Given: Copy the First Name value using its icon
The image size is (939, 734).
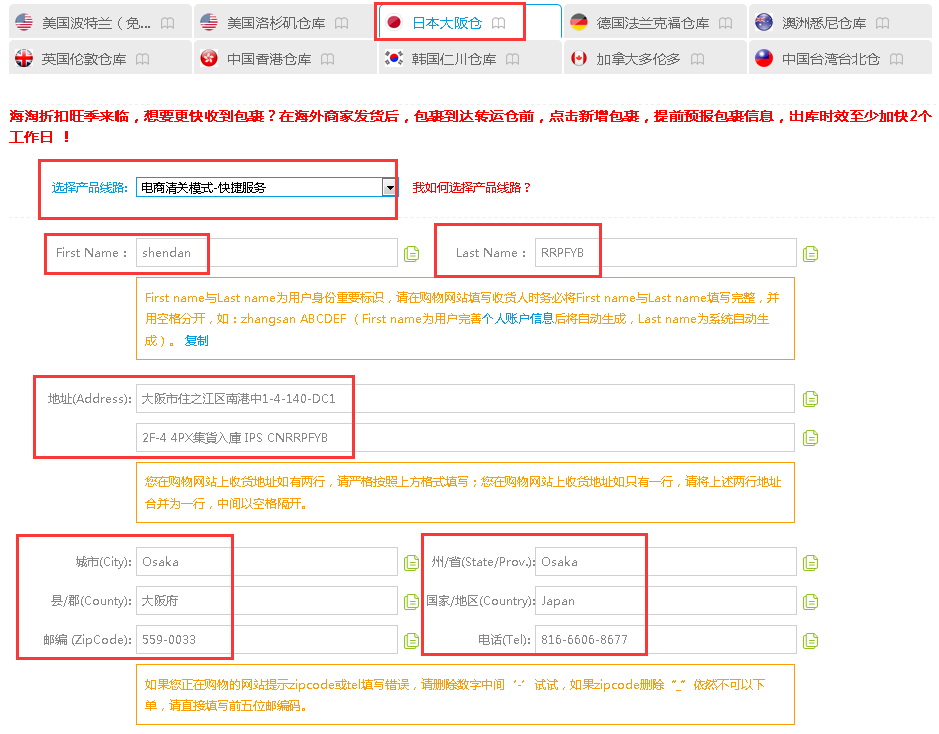Looking at the screenshot, I should 411,254.
